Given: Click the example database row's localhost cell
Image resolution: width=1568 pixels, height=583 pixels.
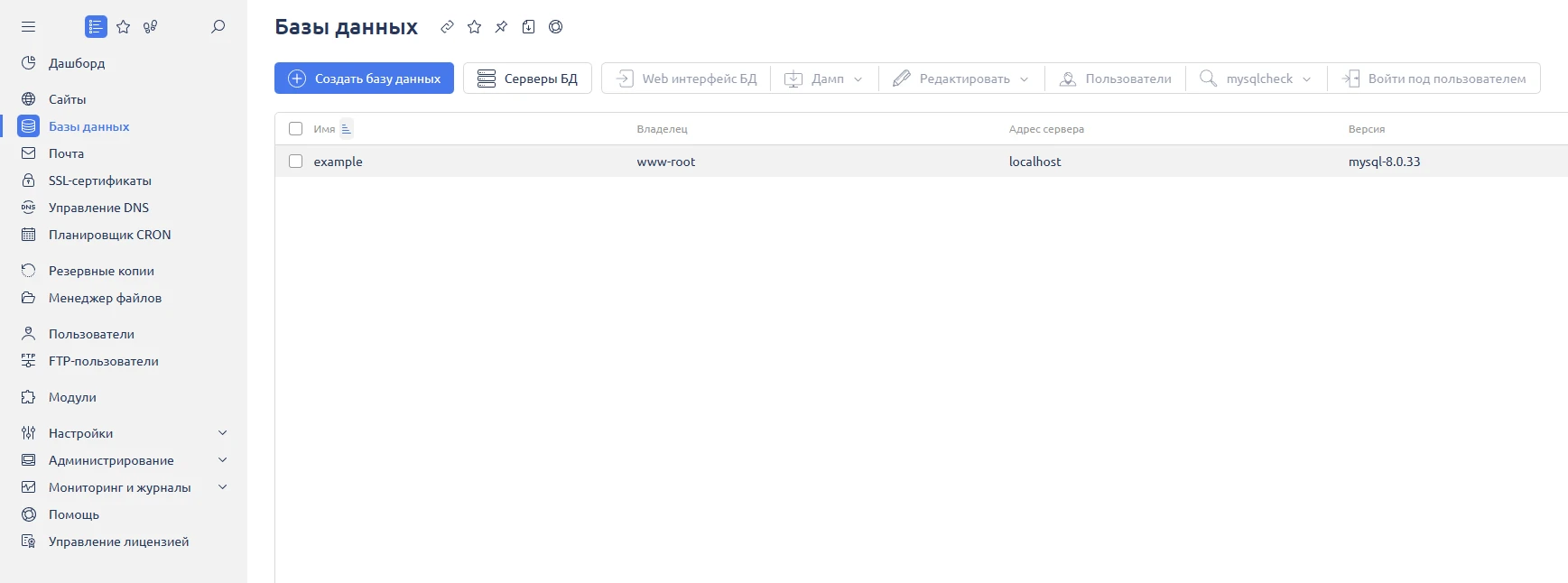Looking at the screenshot, I should pos(1035,162).
